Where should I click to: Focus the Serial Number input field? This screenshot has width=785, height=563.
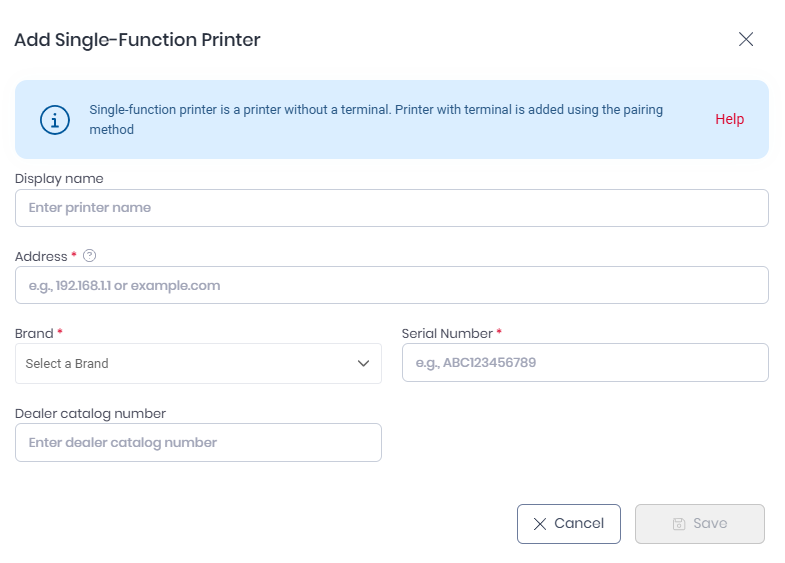click(x=585, y=363)
